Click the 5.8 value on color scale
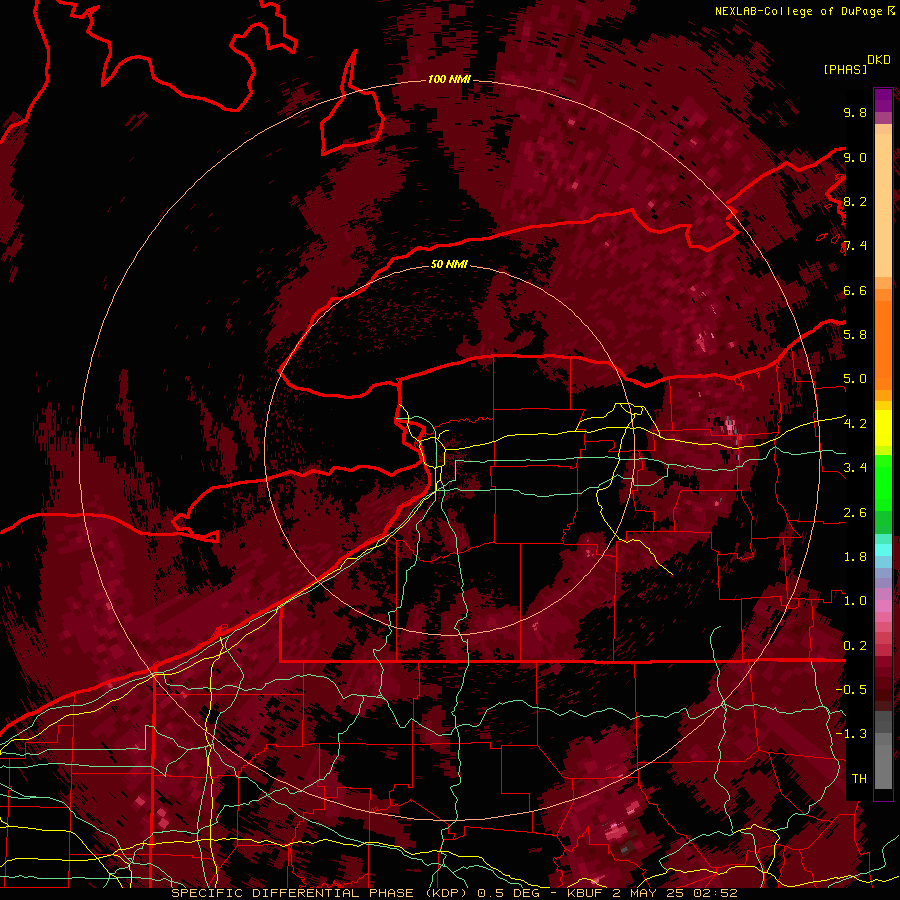Viewport: 900px width, 900px height. (855, 335)
